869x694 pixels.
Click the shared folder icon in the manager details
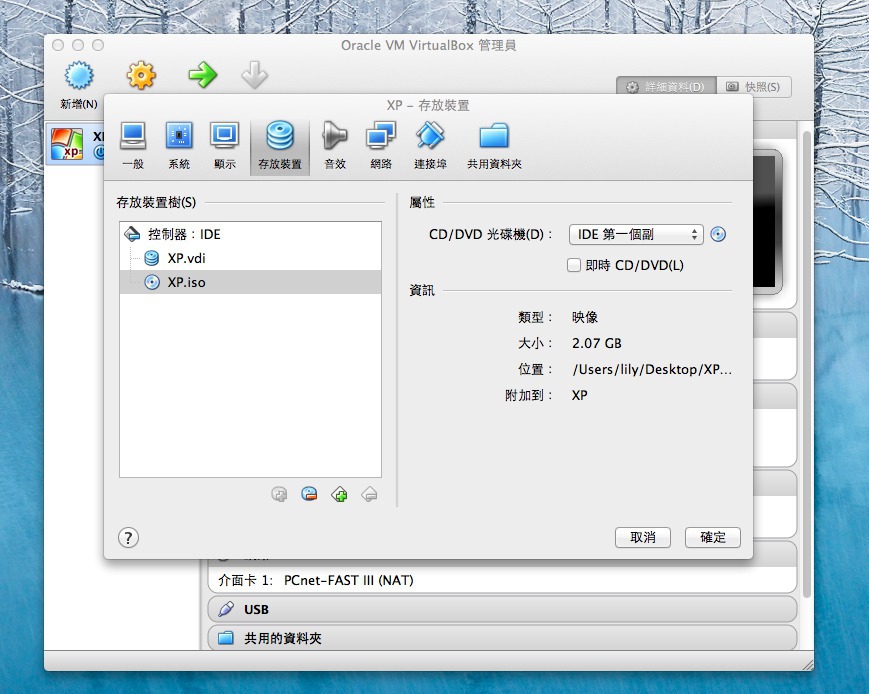(x=226, y=638)
